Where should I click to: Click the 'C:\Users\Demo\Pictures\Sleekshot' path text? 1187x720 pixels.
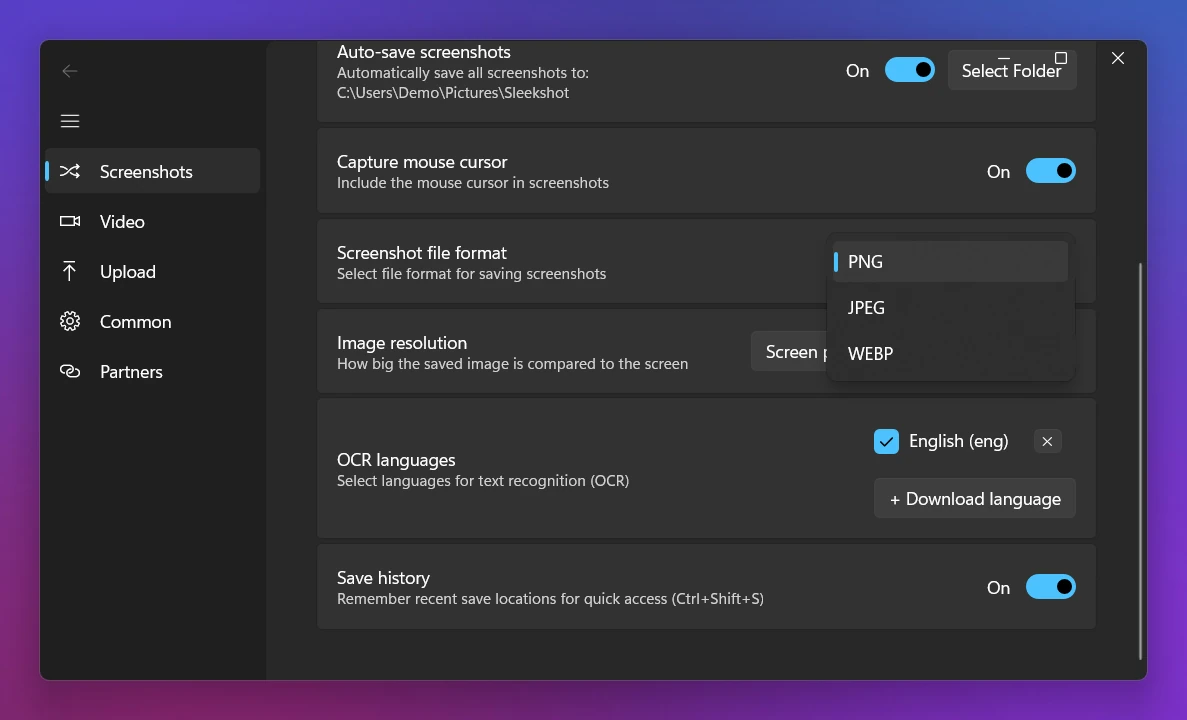coord(453,93)
